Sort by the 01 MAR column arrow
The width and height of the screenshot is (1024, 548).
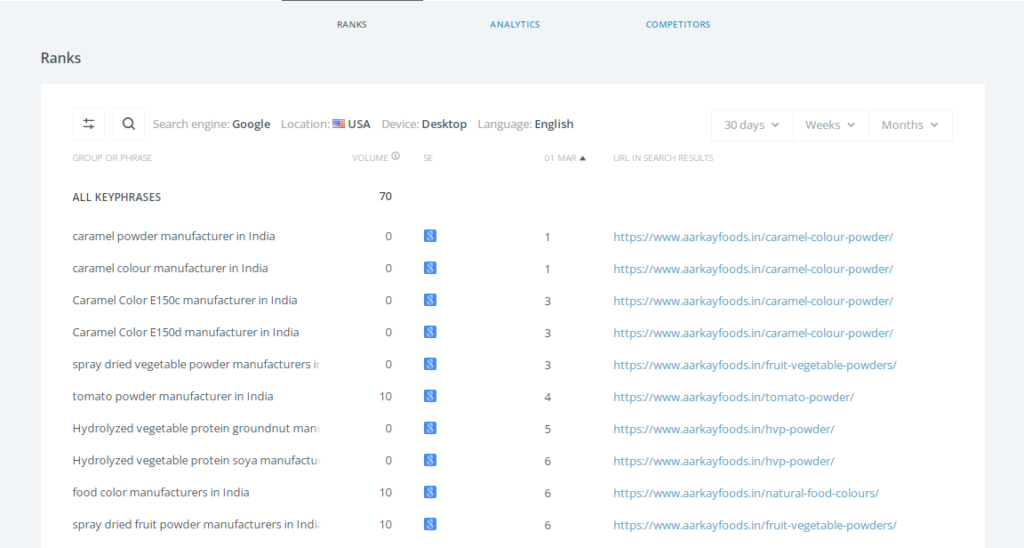(583, 158)
